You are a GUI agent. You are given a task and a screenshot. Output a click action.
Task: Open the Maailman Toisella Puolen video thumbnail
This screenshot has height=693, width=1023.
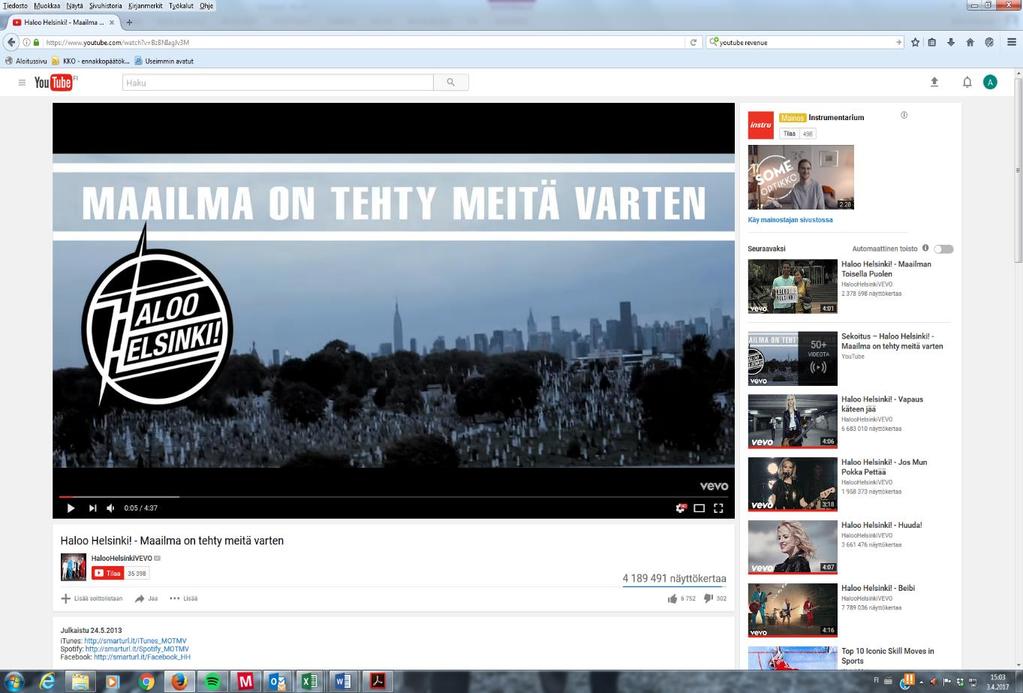coord(792,286)
